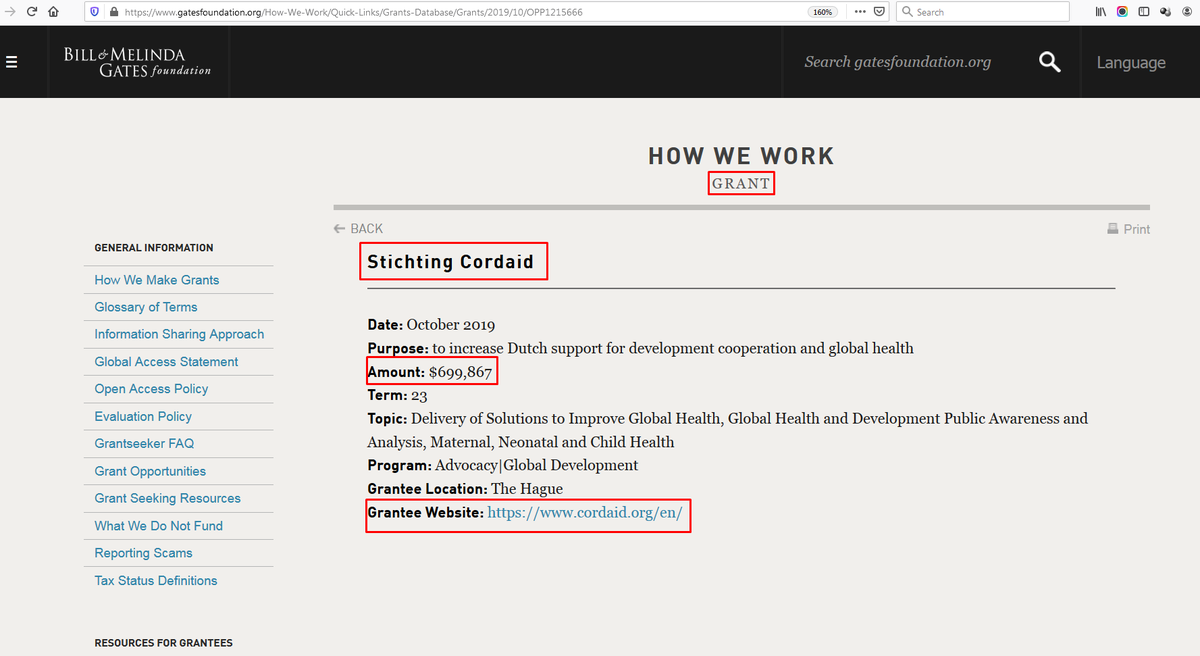This screenshot has height=656, width=1200.
Task: Click the Purpose line about Dutch support
Action: coord(640,348)
